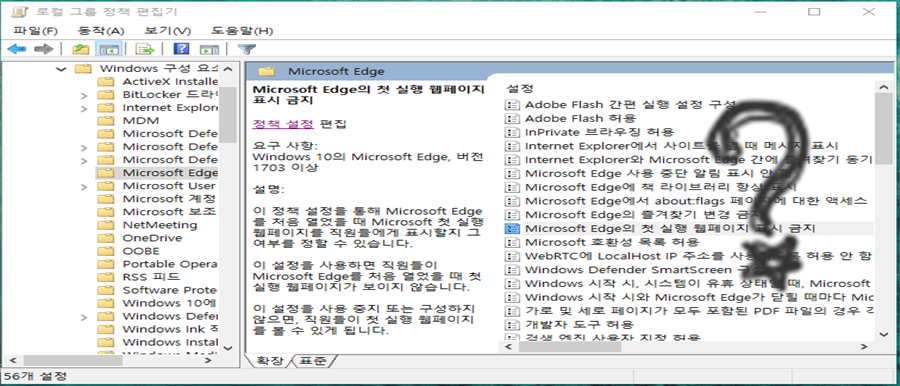Click the Portable Operating folder icon
Viewport: 900px width, 386px height.
(x=106, y=264)
